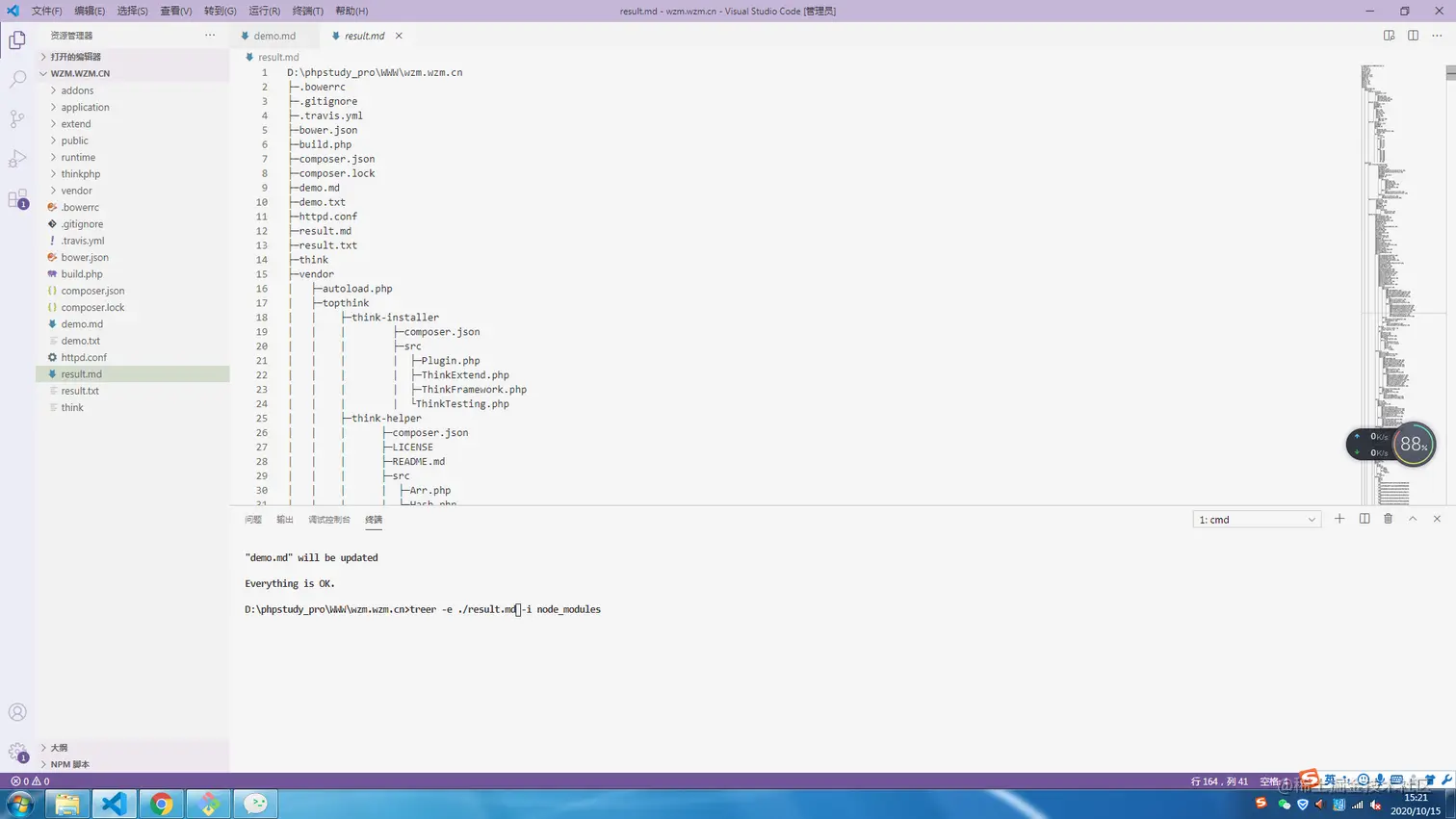Expand the 打开的编辑器 section

(133, 57)
